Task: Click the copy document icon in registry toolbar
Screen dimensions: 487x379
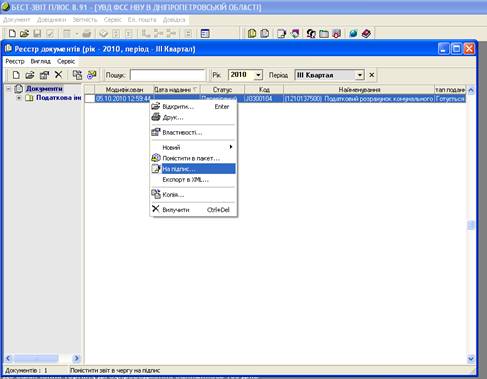Action: 77,75
